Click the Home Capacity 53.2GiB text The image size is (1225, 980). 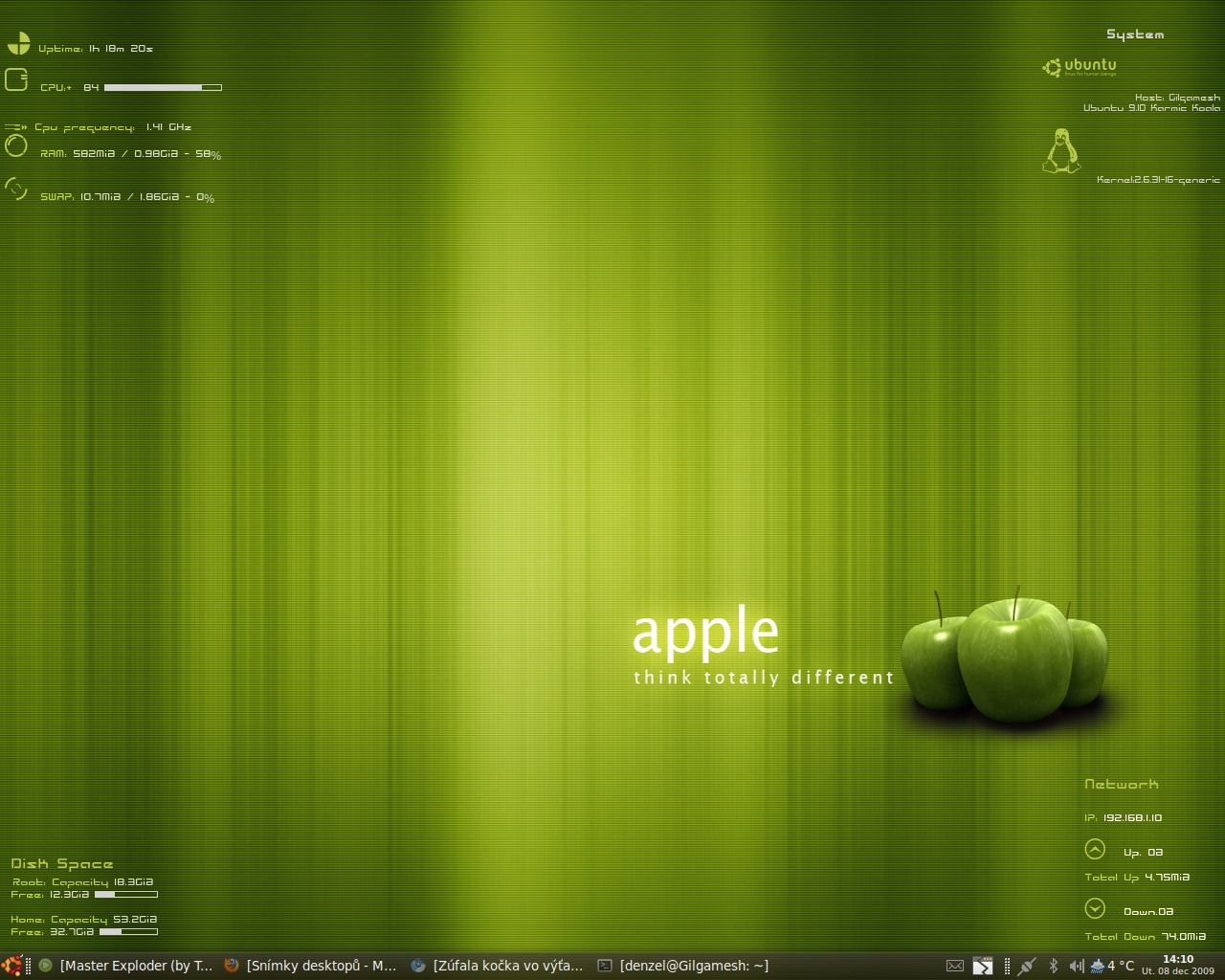pyautogui.click(x=84, y=920)
